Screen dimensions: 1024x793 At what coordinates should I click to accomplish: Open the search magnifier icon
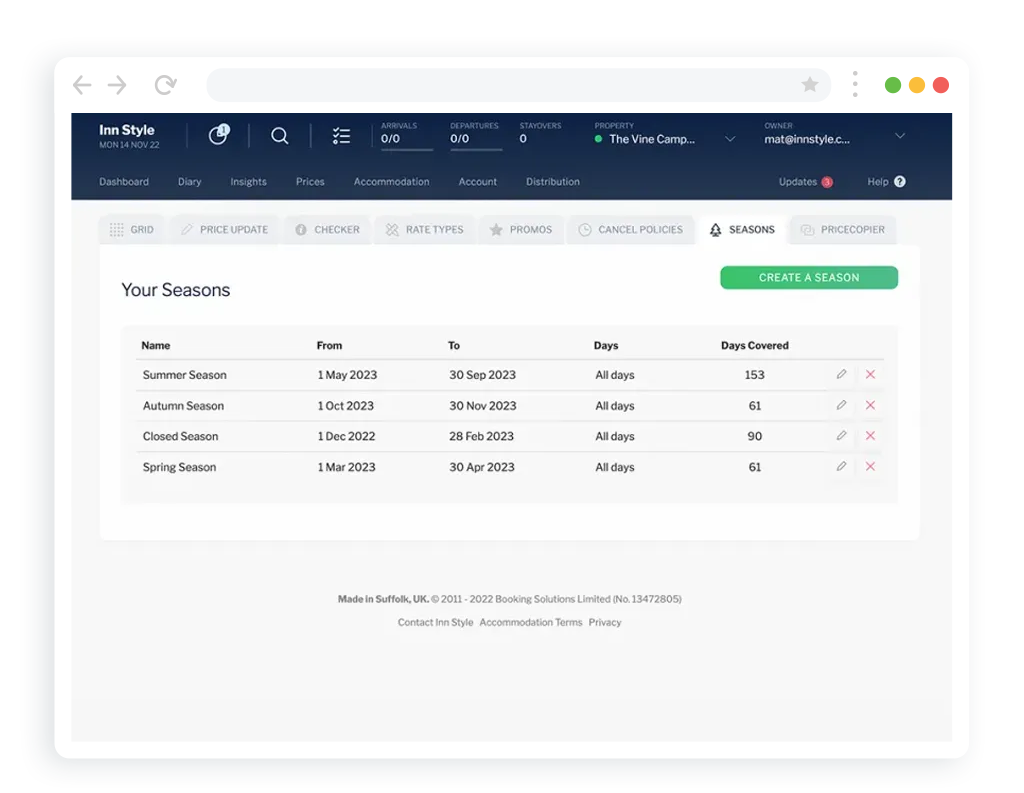click(280, 136)
